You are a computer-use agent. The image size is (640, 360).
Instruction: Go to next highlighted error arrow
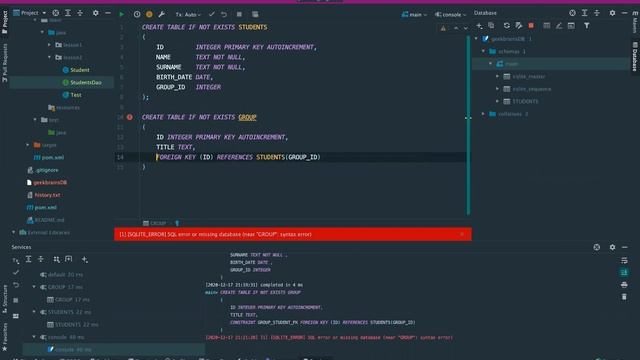[x=465, y=28]
